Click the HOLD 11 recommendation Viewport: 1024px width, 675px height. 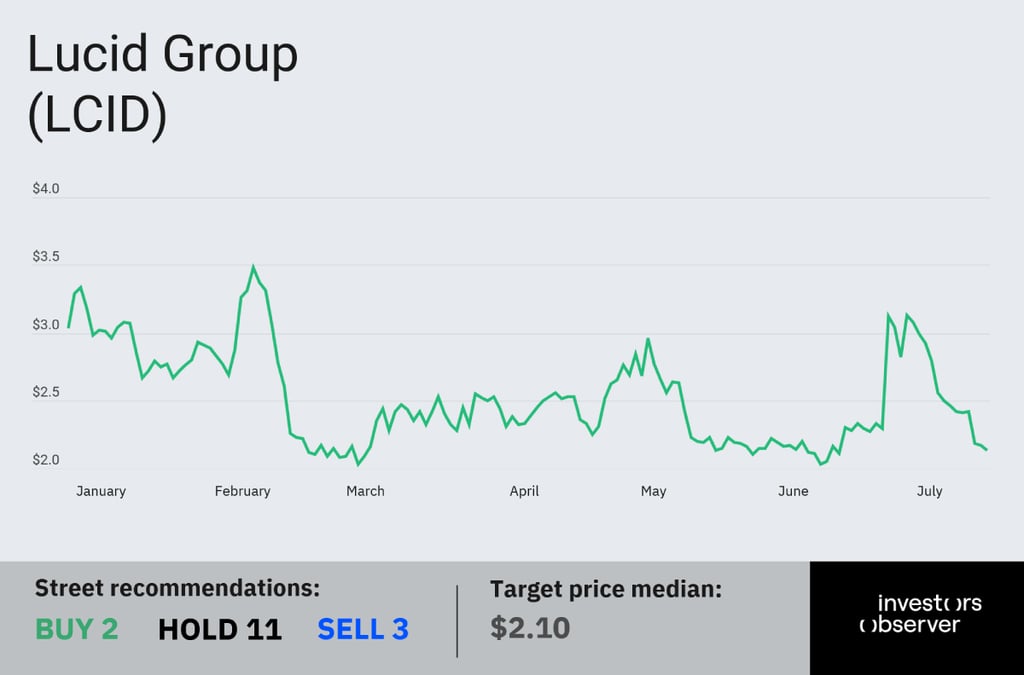(x=219, y=629)
